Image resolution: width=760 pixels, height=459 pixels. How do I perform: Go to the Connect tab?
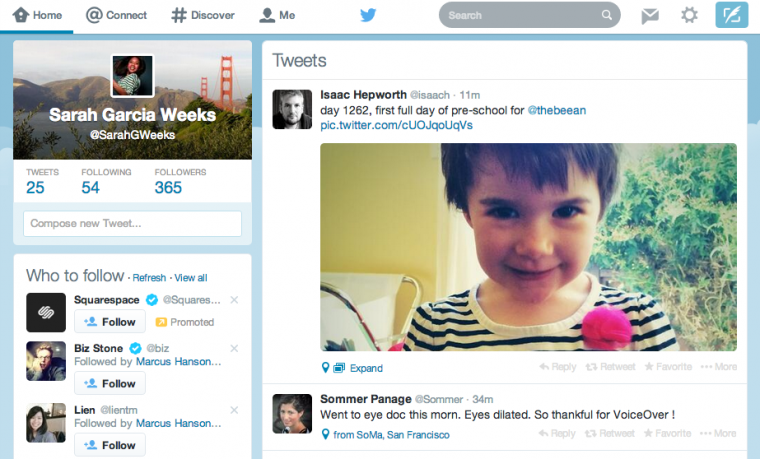[x=116, y=16]
